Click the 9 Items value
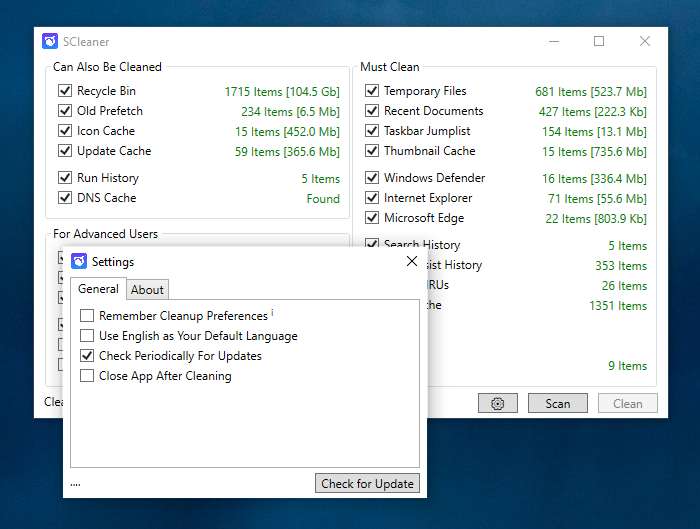700x529 pixels. (627, 366)
